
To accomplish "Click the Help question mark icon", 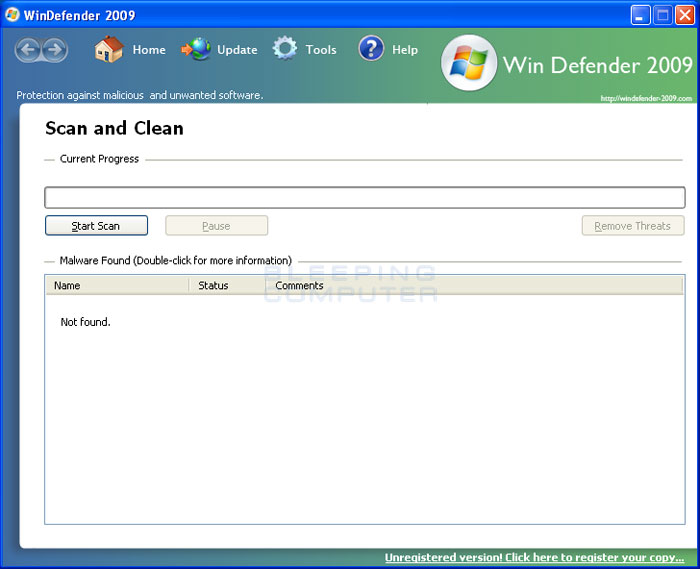I will point(371,48).
